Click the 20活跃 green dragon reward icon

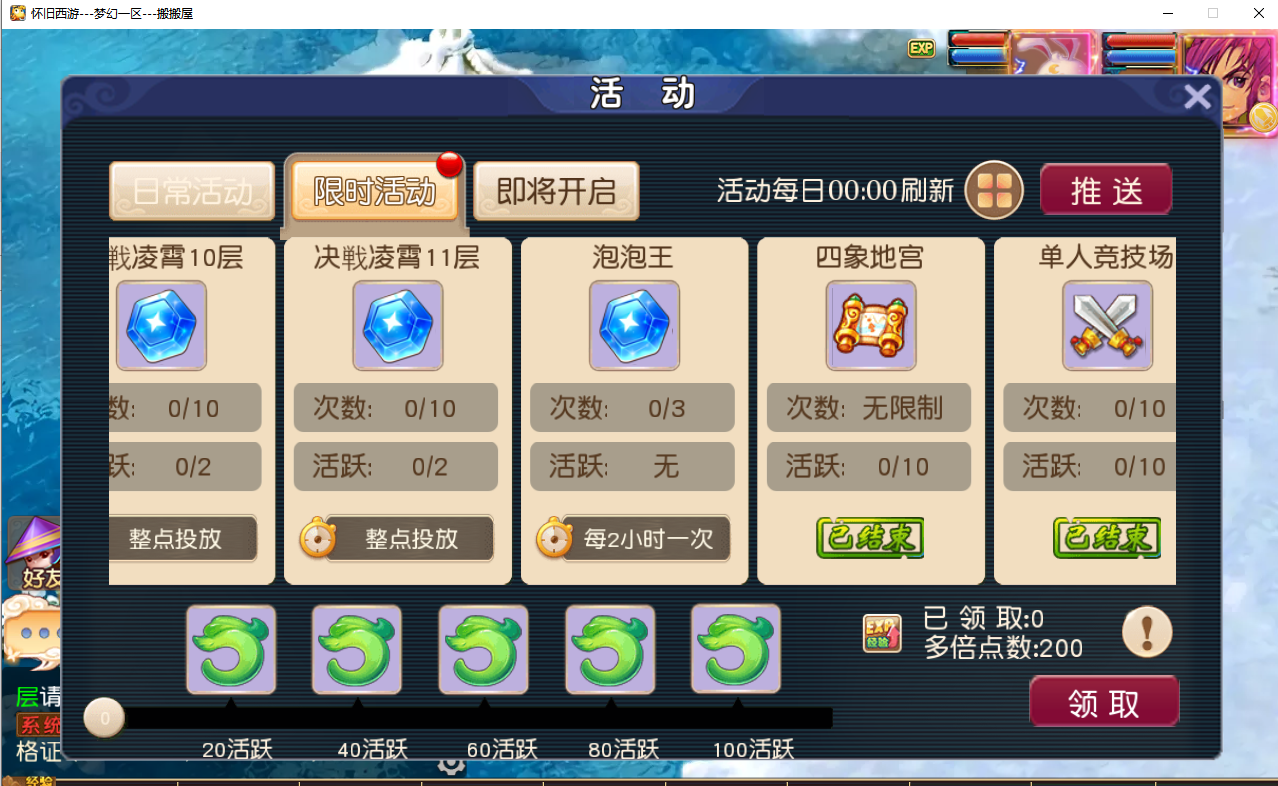tap(231, 649)
